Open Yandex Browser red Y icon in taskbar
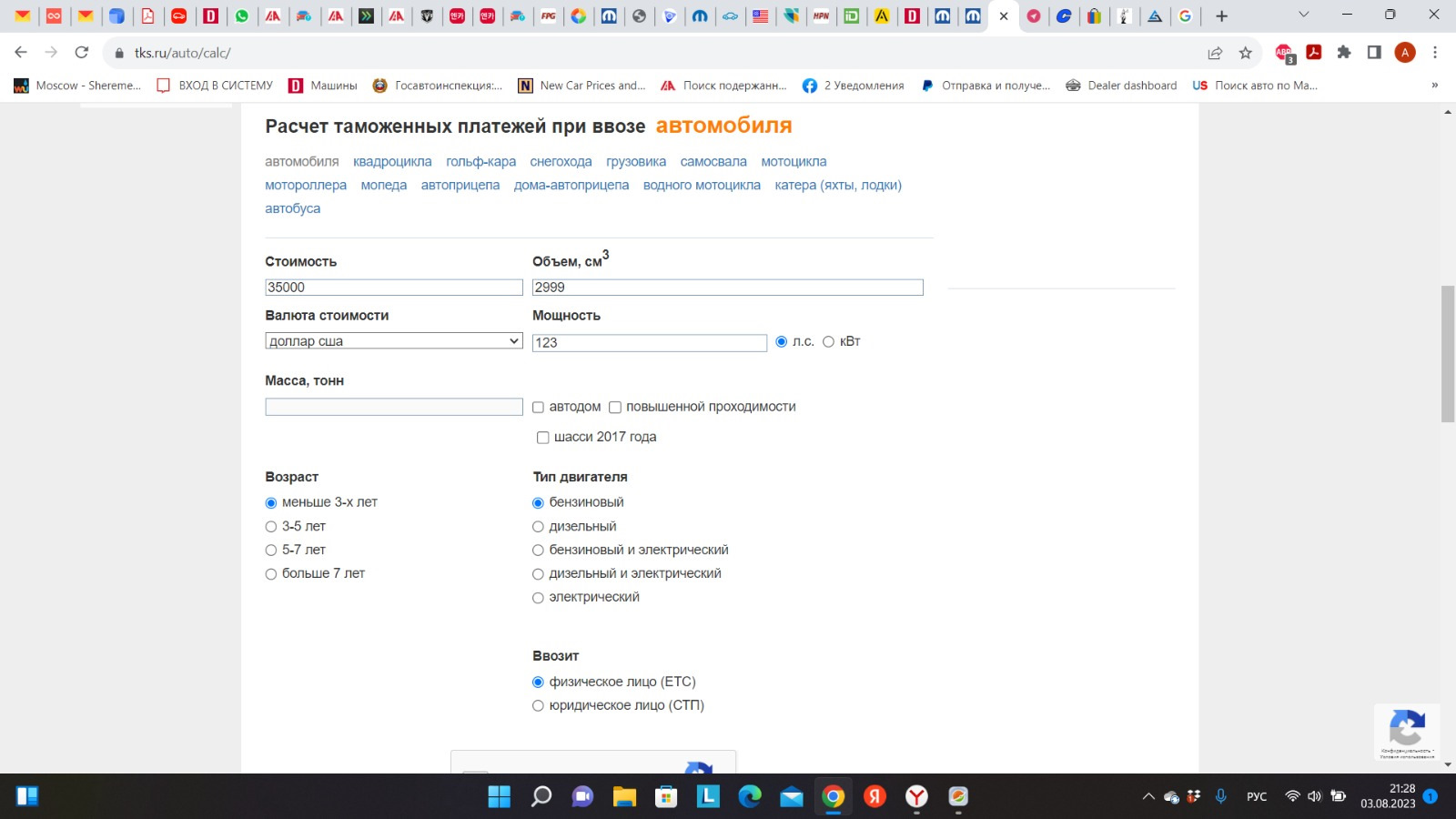 916,797
